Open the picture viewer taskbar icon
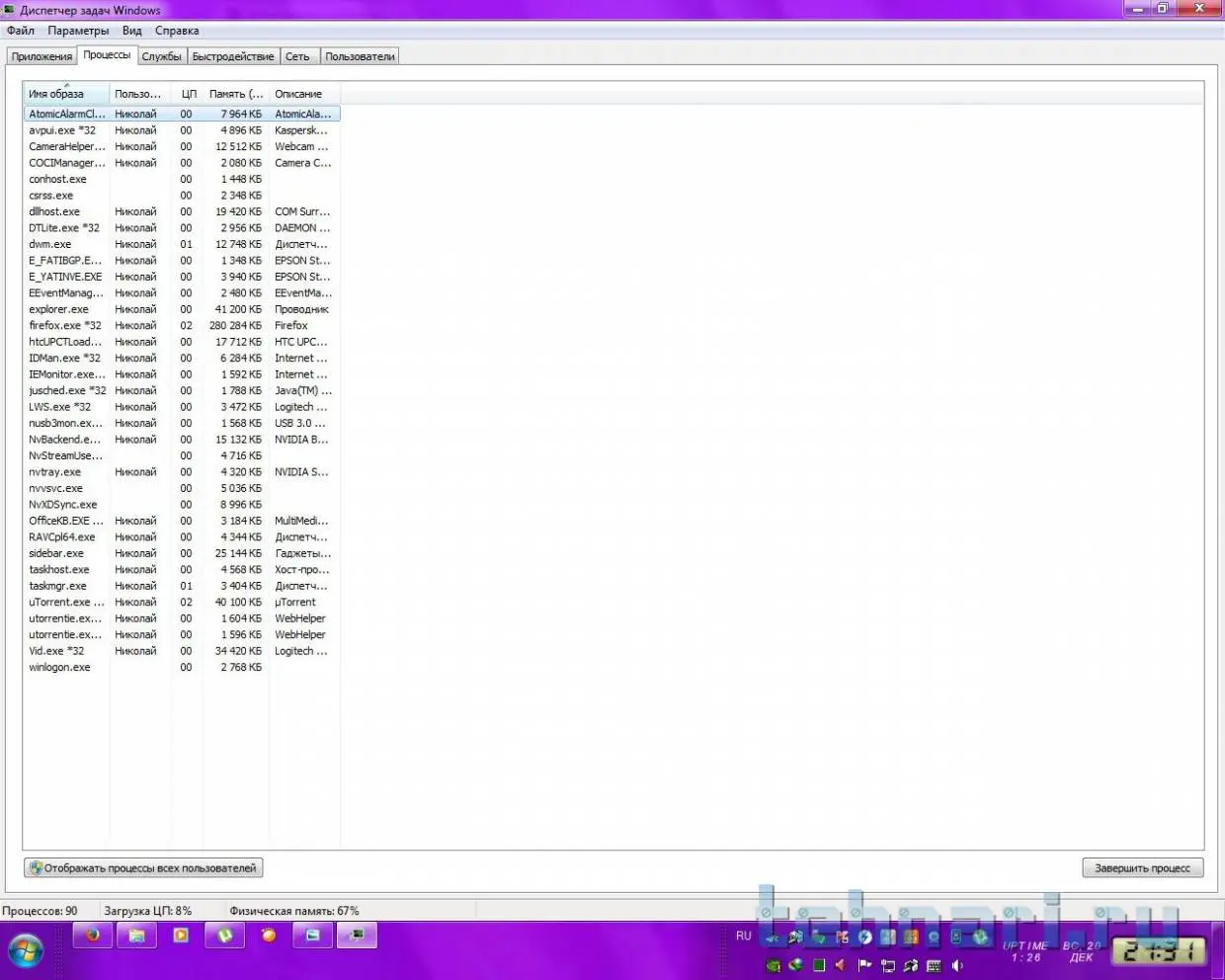The height and width of the screenshot is (980, 1225). tap(312, 935)
